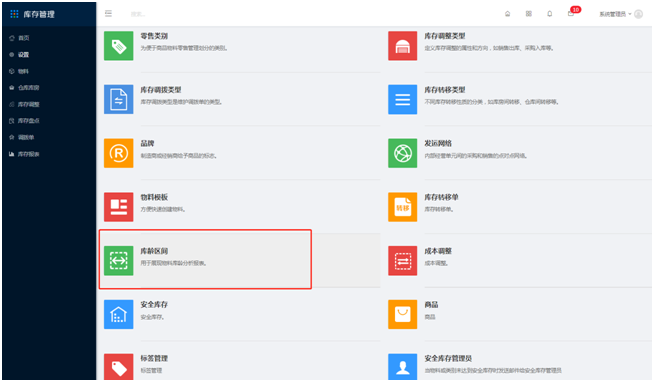Viewport: 654px width, 382px height.
Task: Open the 库存转移类型 blue list icon
Action: (402, 99)
